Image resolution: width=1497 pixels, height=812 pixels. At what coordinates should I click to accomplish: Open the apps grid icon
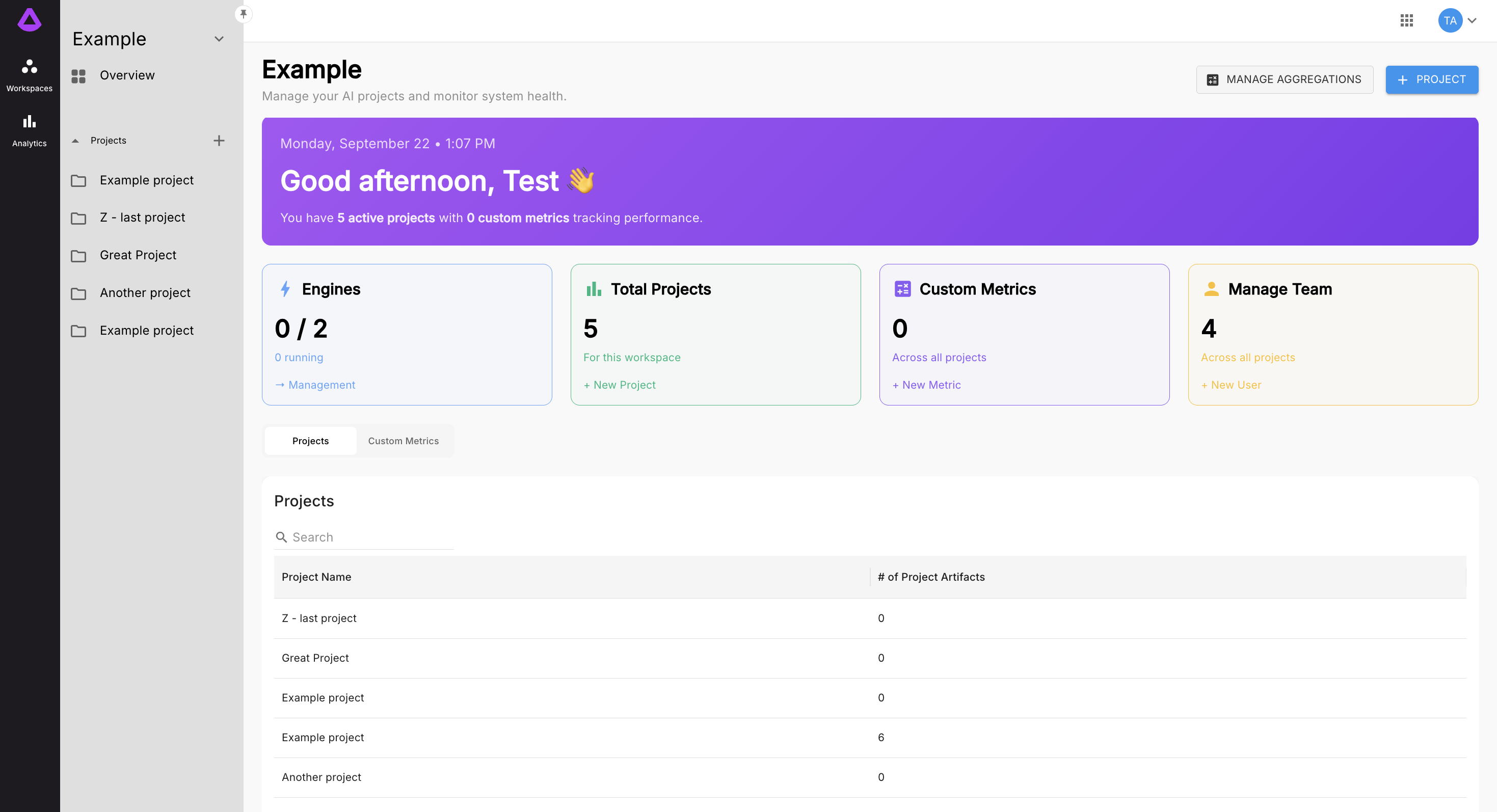point(1406,21)
